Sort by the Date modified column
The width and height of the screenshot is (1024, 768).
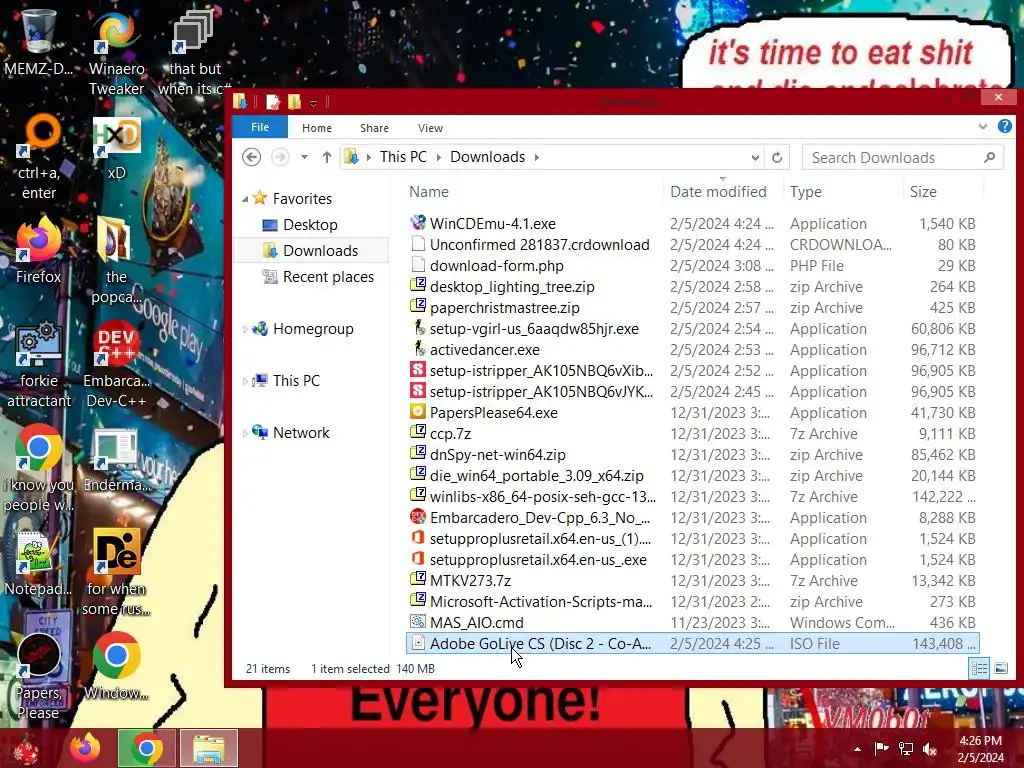coord(722,191)
